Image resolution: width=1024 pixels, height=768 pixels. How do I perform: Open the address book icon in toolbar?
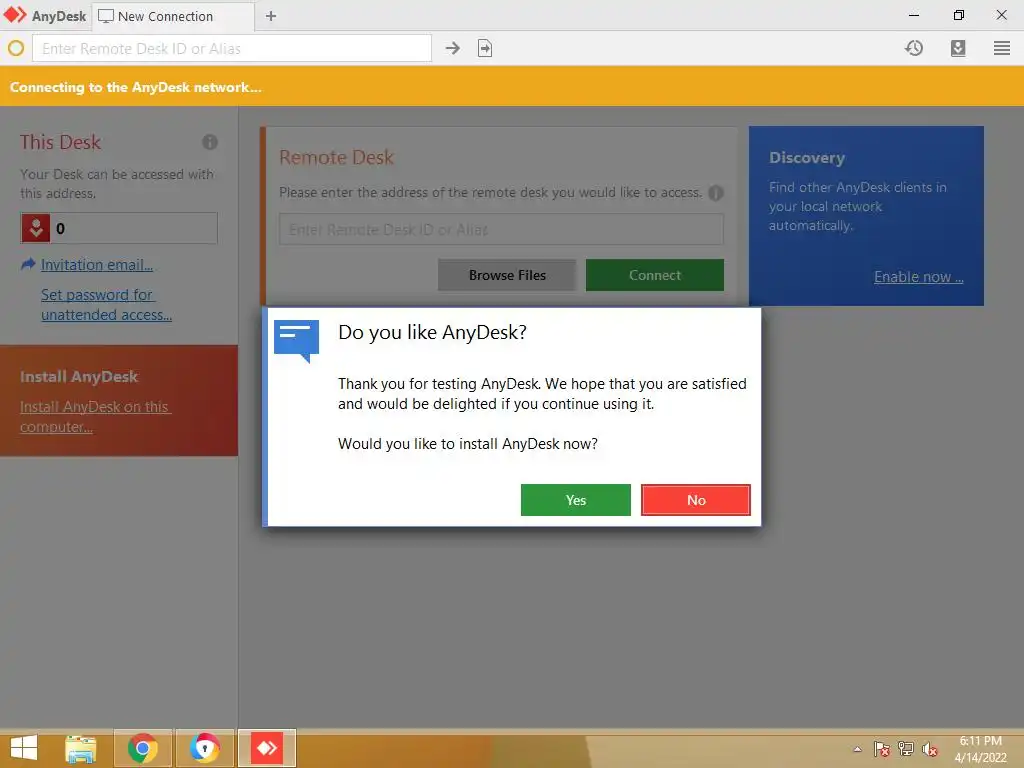click(x=957, y=48)
